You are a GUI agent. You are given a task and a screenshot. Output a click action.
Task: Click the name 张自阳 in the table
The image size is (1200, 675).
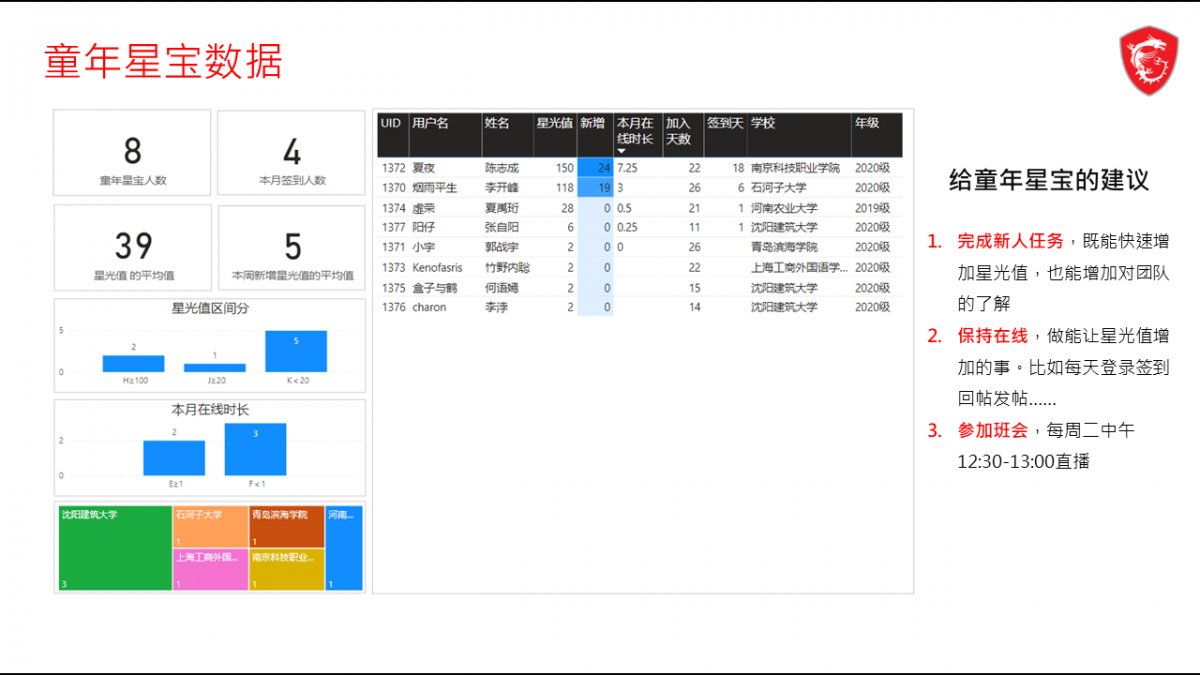coord(502,228)
